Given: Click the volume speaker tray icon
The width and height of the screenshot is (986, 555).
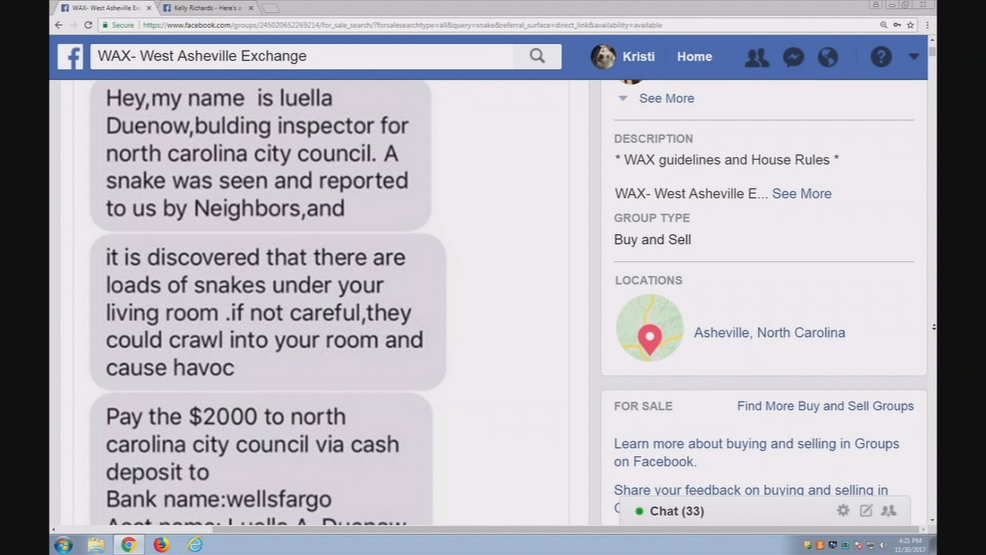Looking at the screenshot, I should 883,545.
